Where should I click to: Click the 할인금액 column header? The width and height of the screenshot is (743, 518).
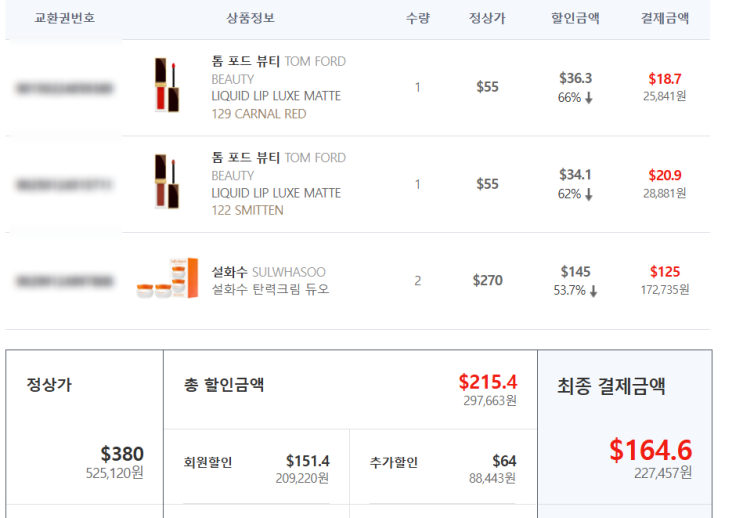click(x=575, y=18)
